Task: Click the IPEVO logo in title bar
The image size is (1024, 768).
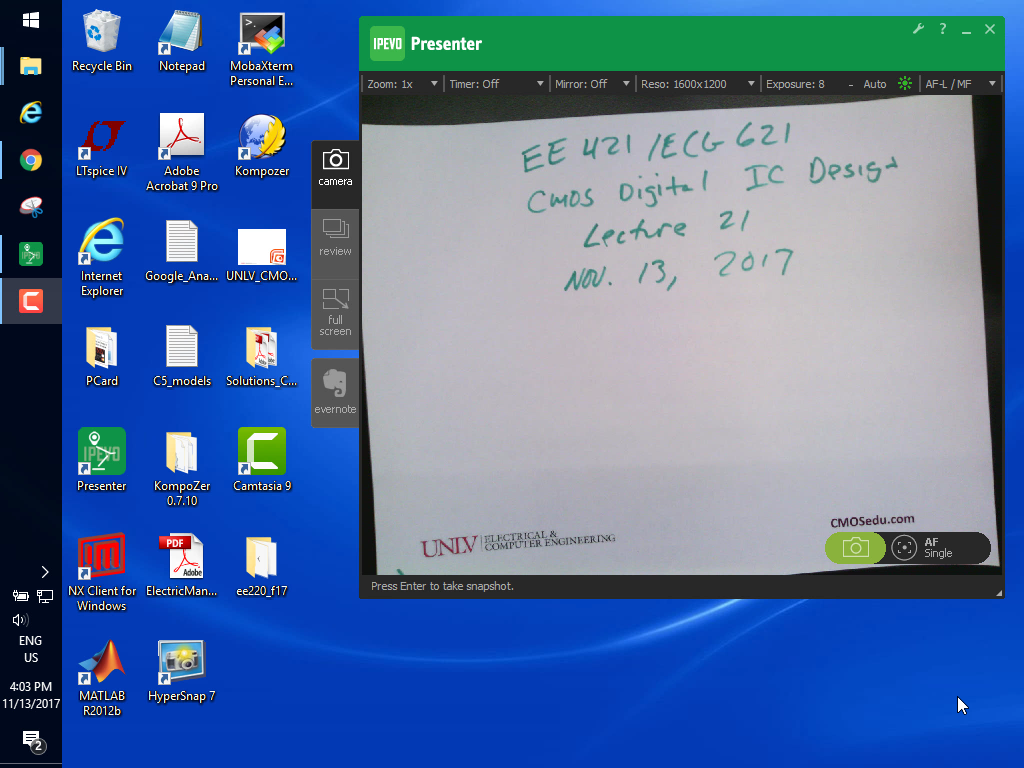Action: (x=387, y=44)
